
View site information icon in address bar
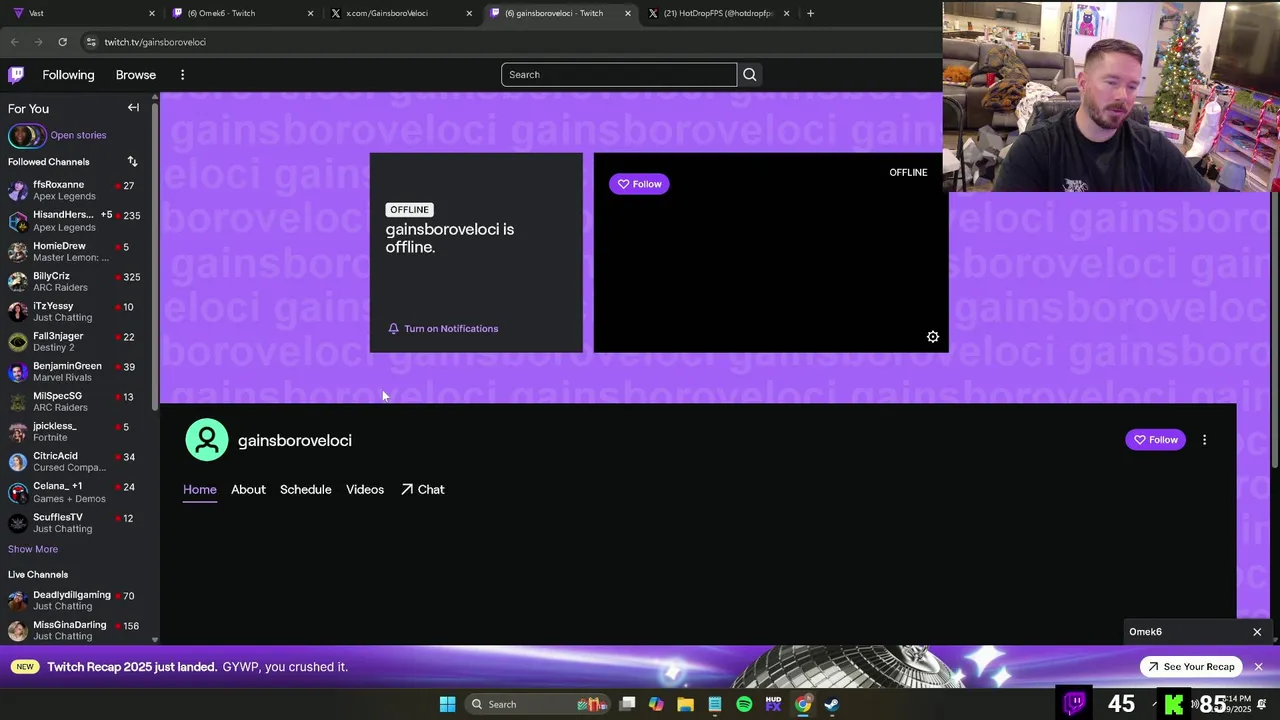point(91,42)
